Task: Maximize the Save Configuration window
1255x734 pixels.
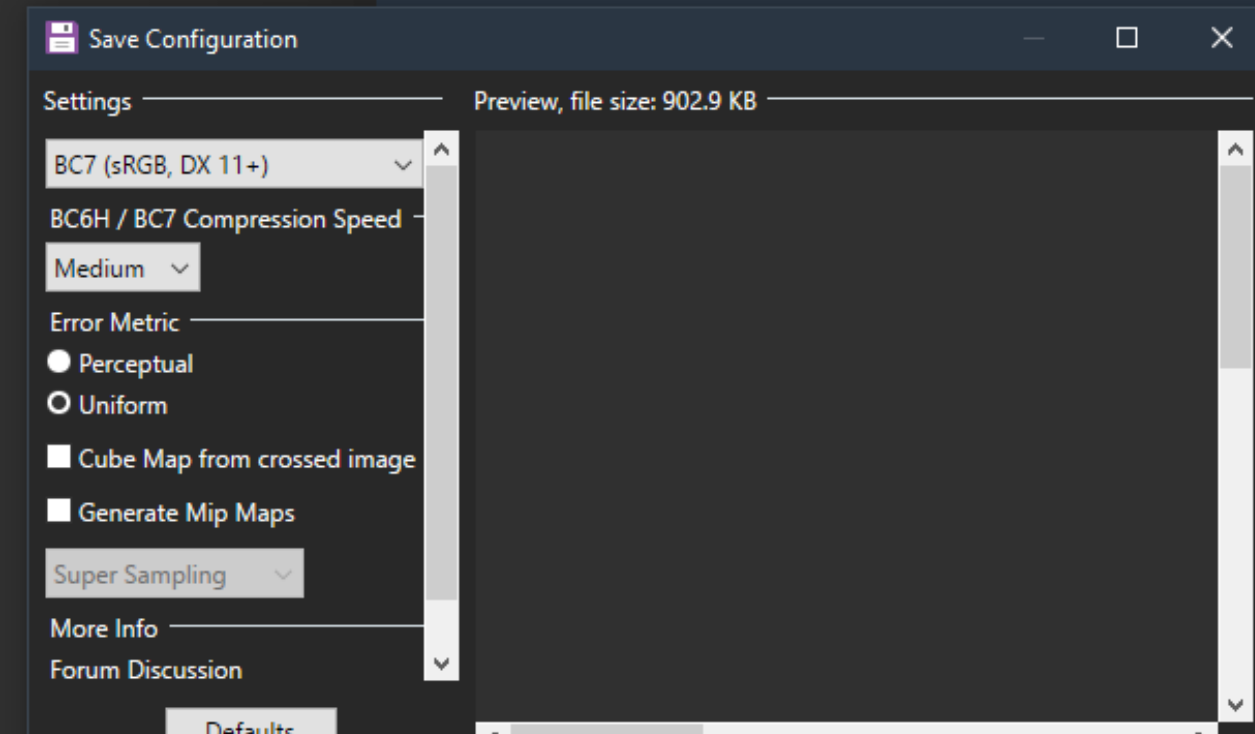Action: point(1127,38)
